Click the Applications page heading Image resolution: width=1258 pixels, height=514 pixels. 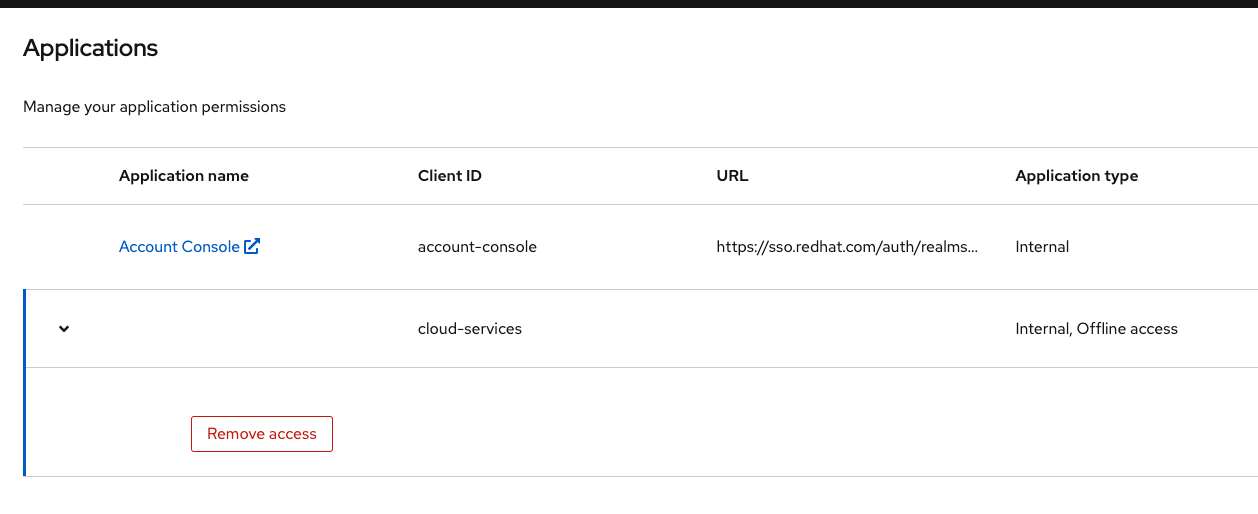[90, 48]
